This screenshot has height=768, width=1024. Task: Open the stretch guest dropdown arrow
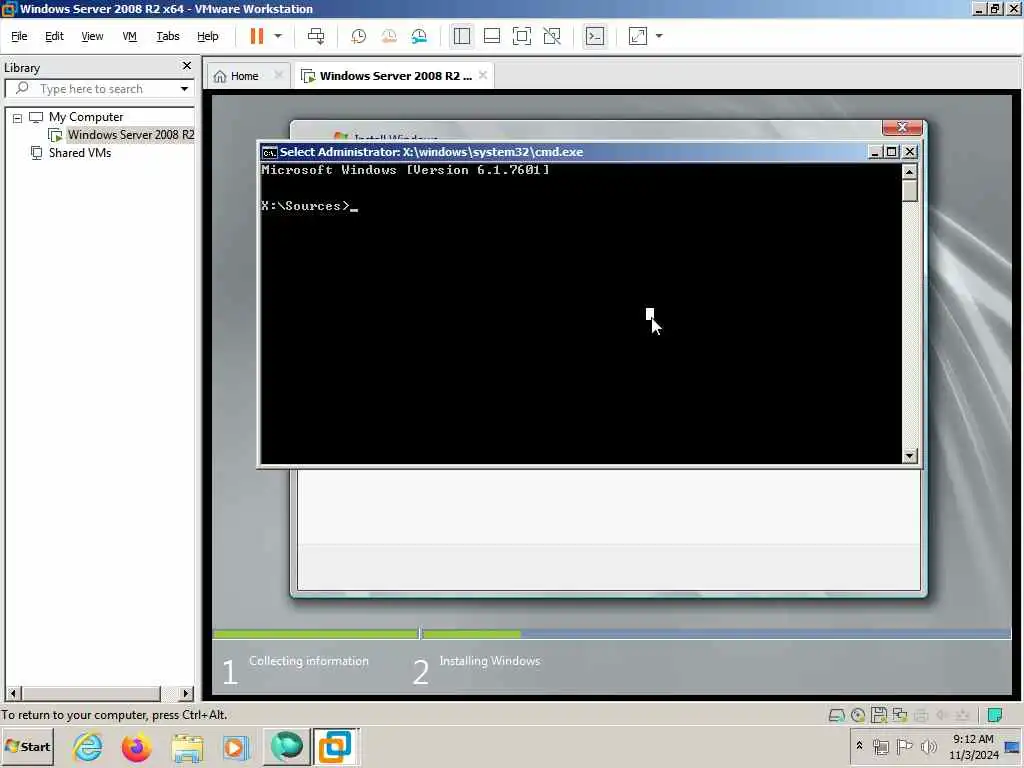pyautogui.click(x=659, y=36)
